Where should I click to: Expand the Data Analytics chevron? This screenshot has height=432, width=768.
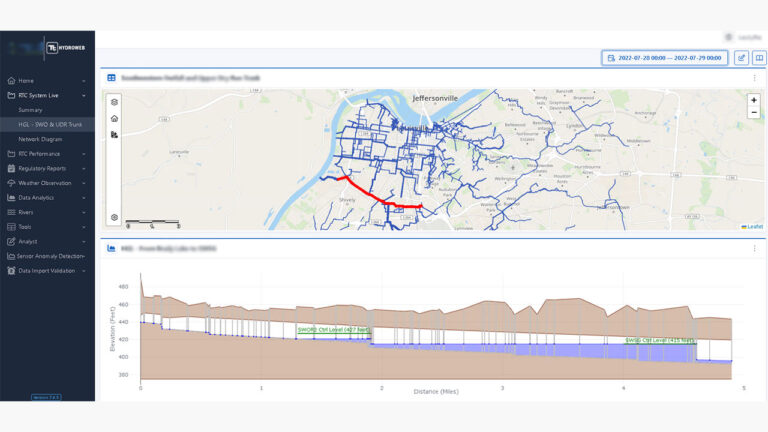(x=84, y=198)
